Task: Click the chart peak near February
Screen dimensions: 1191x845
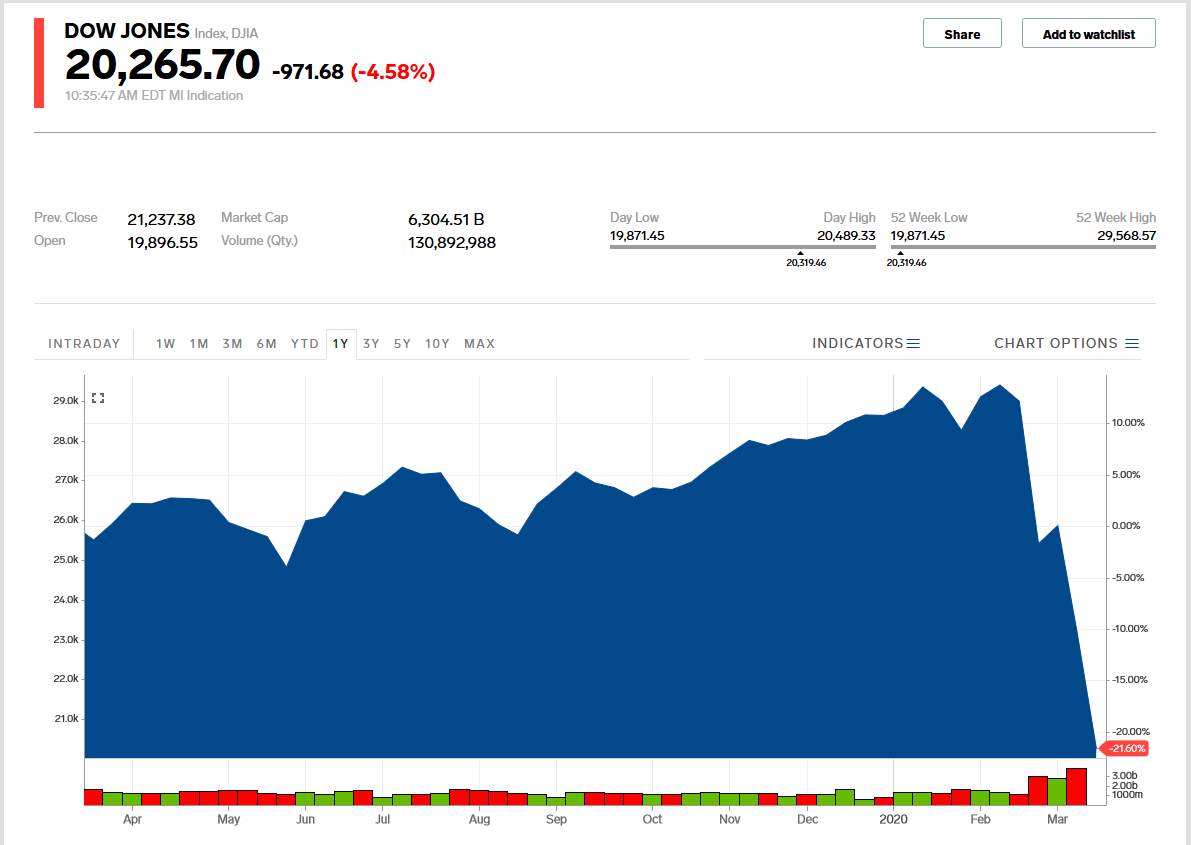Action: coord(999,386)
